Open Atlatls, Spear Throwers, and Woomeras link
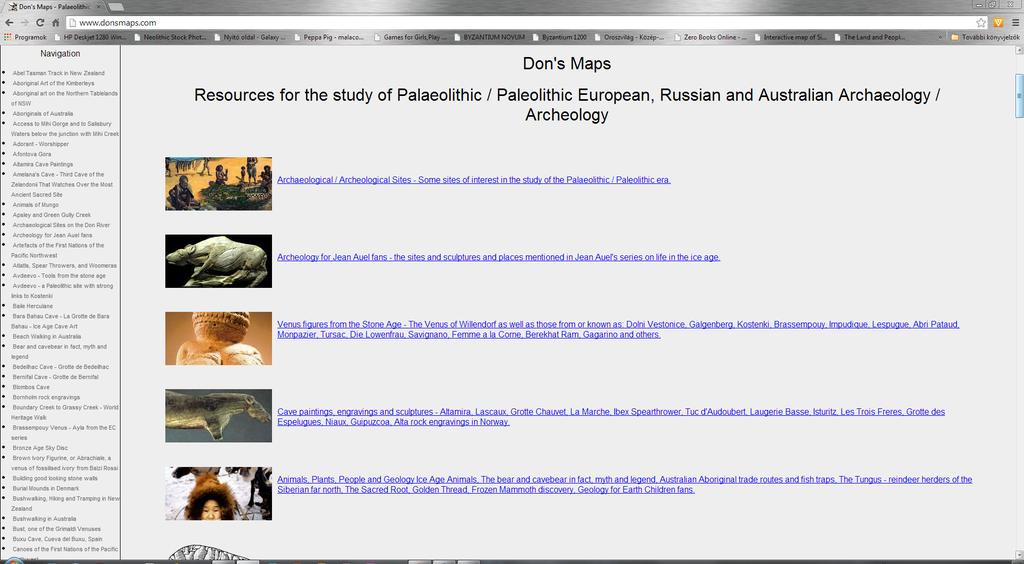 pyautogui.click(x=65, y=266)
